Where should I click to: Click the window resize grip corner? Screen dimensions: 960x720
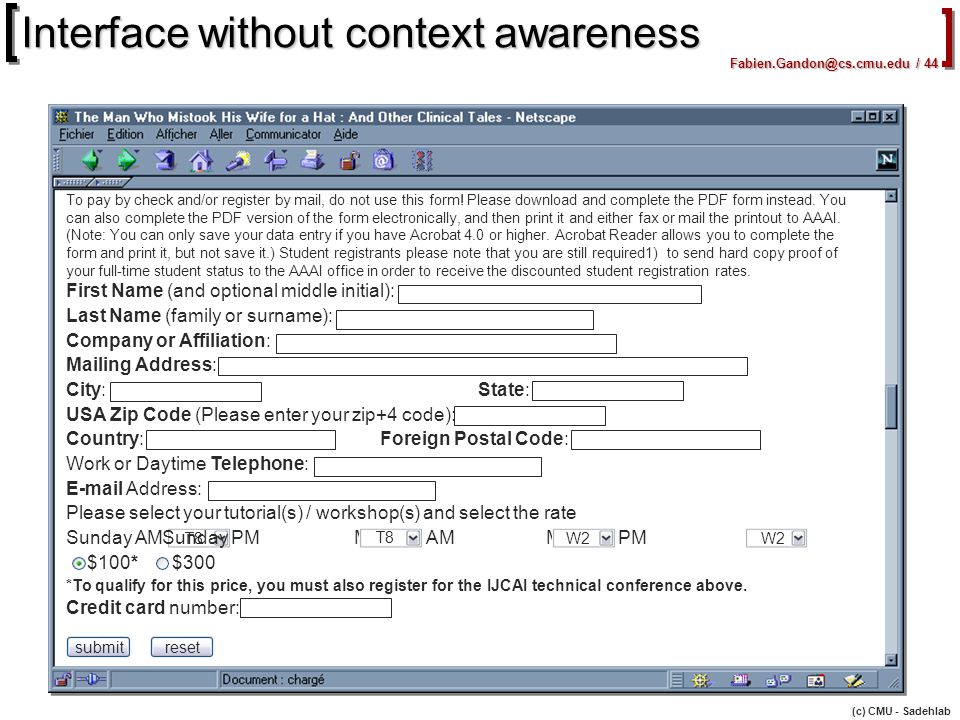point(894,681)
